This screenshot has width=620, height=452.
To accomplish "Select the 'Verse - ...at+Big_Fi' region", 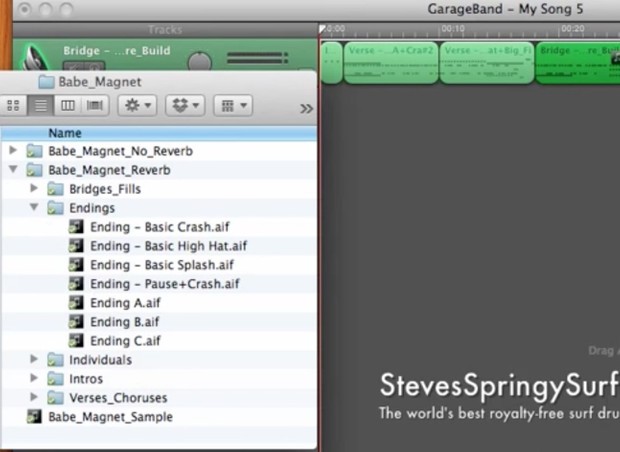I will coord(487,62).
